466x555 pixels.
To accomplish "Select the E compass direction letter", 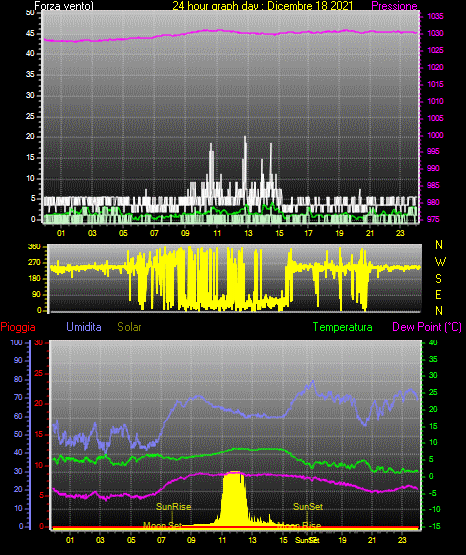I will (438, 295).
